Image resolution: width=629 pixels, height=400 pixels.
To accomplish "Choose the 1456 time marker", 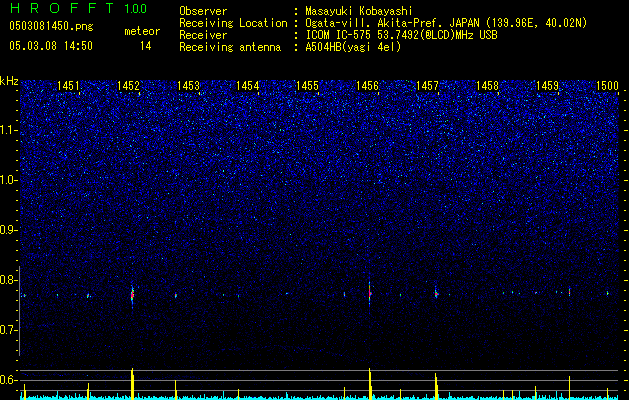I will point(367,85).
